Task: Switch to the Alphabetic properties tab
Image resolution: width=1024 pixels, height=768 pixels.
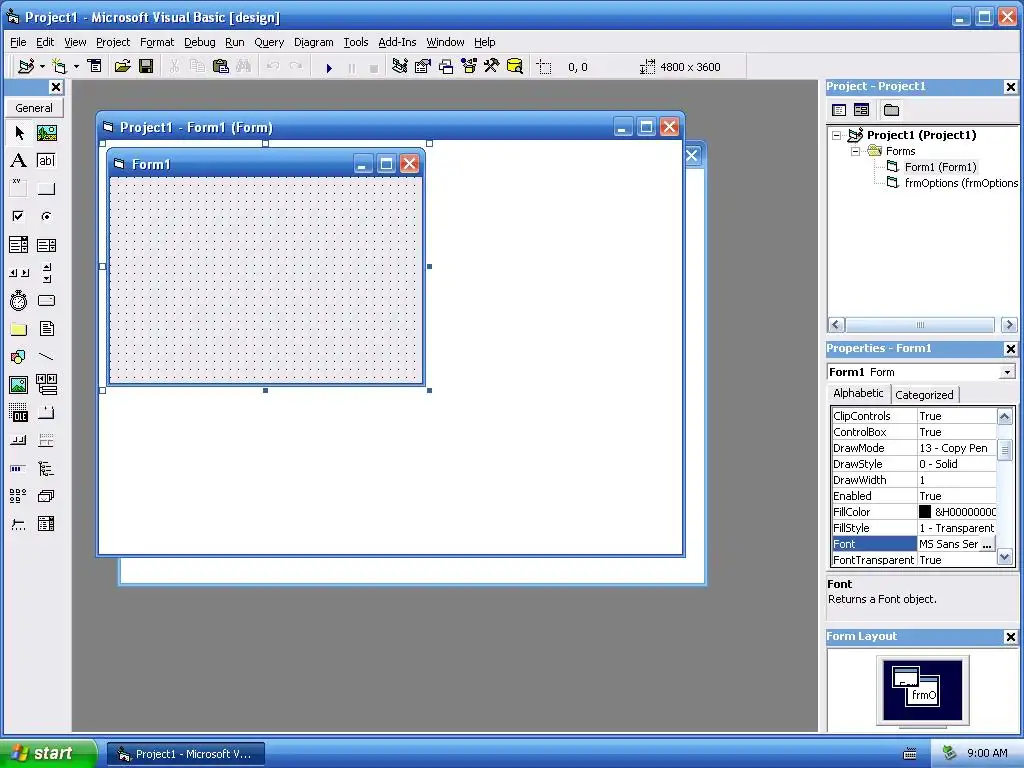Action: (858, 393)
